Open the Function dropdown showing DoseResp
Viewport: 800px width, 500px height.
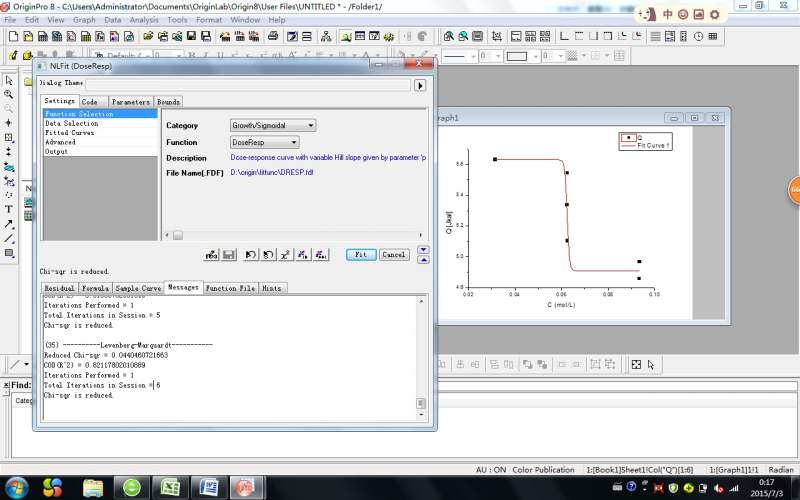(264, 142)
